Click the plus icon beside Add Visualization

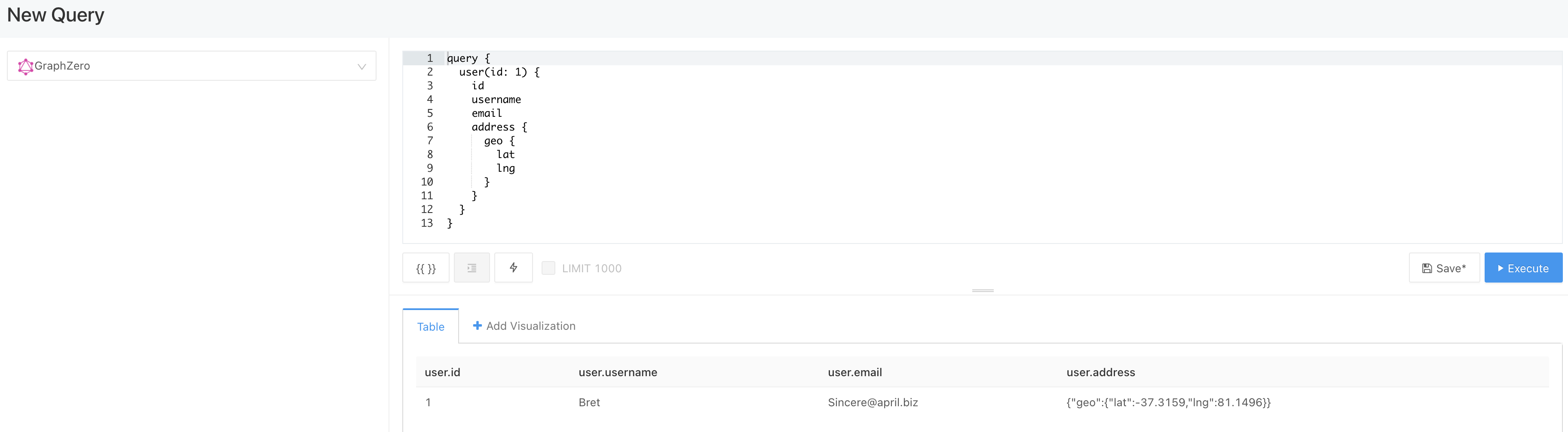pos(477,326)
